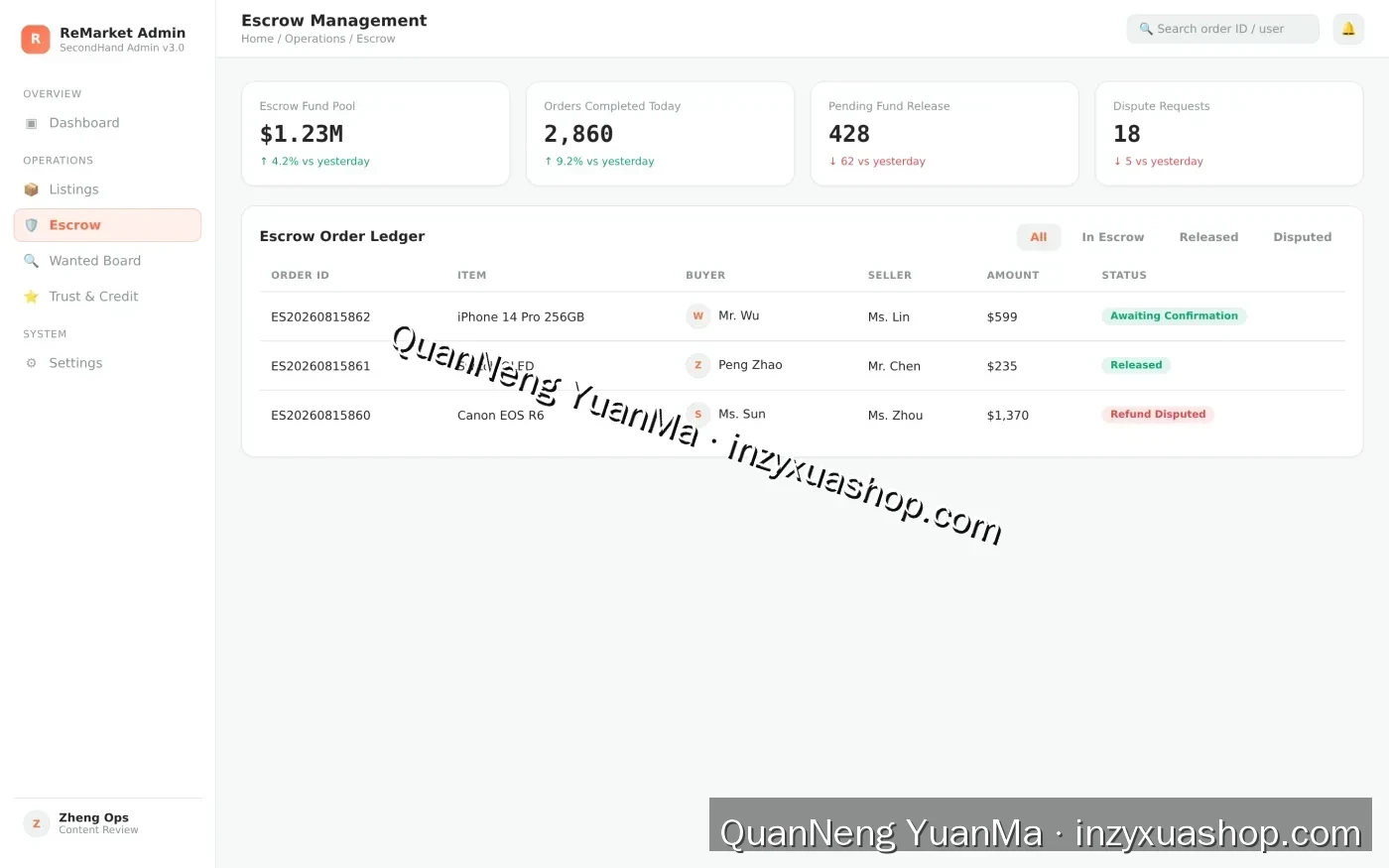
Task: Open the Dispute Requests card
Action: coord(1229,134)
